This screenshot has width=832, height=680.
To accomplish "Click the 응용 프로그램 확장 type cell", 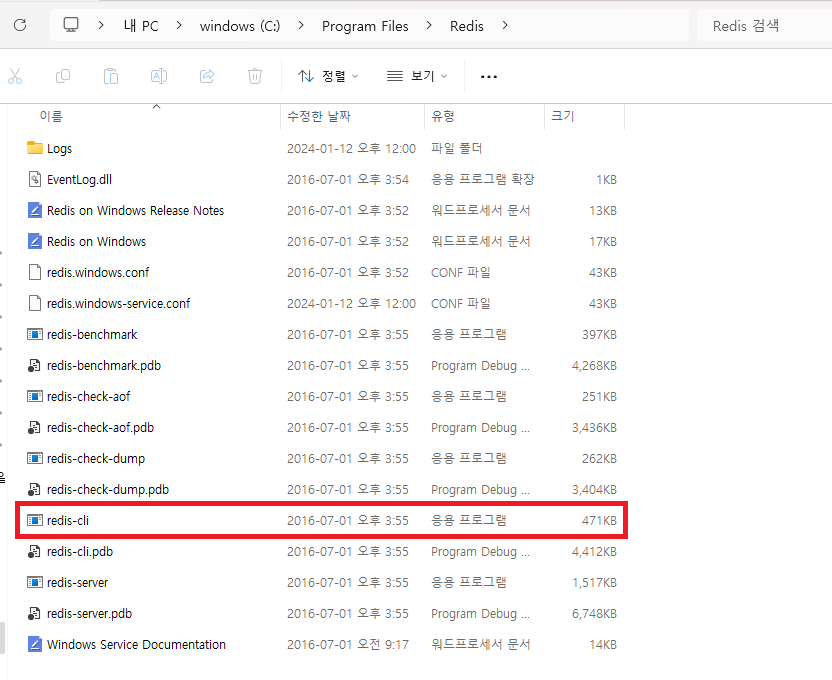I will point(482,179).
